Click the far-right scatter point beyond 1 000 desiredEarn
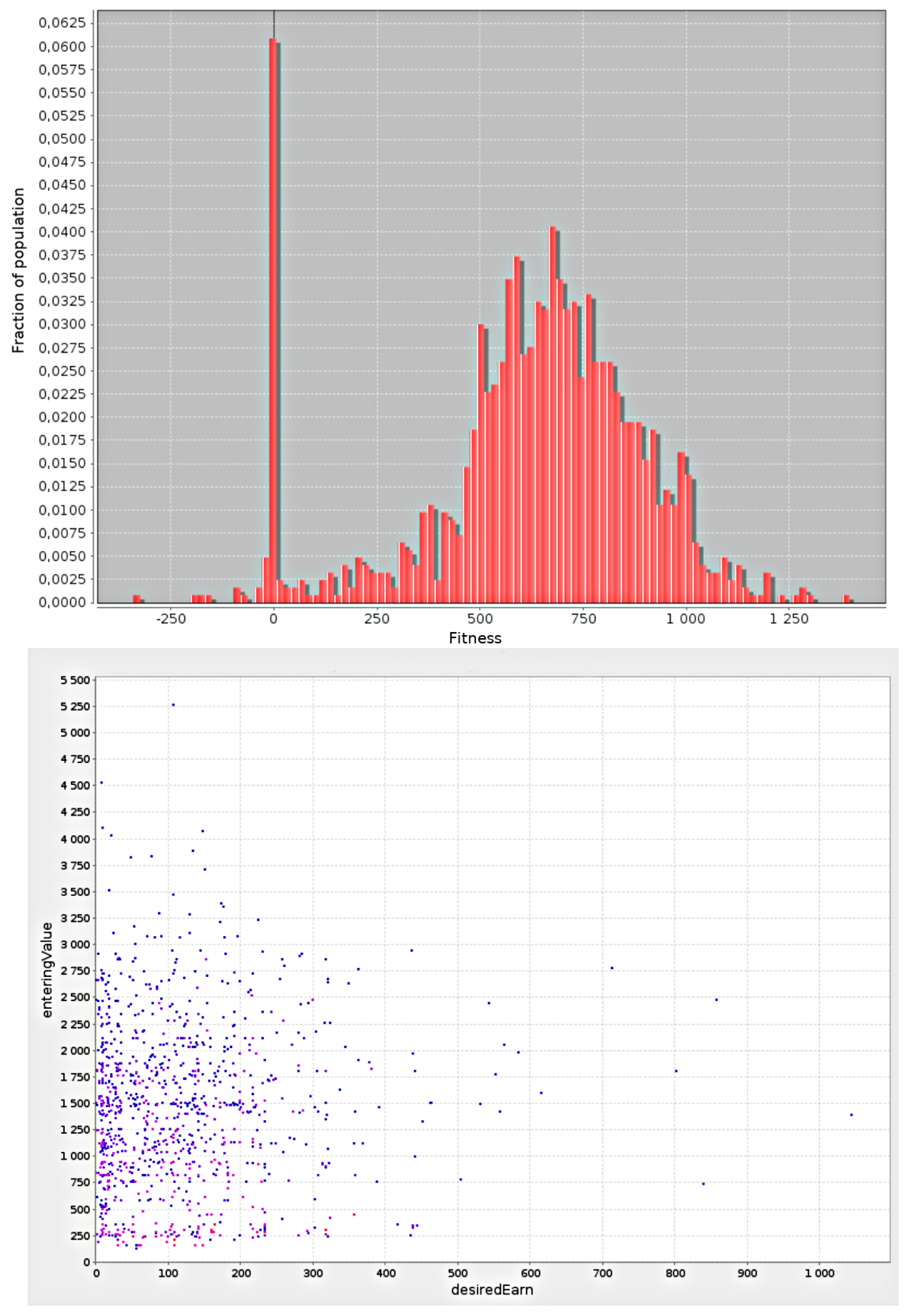The height and width of the screenshot is (1316, 908). point(851,1115)
